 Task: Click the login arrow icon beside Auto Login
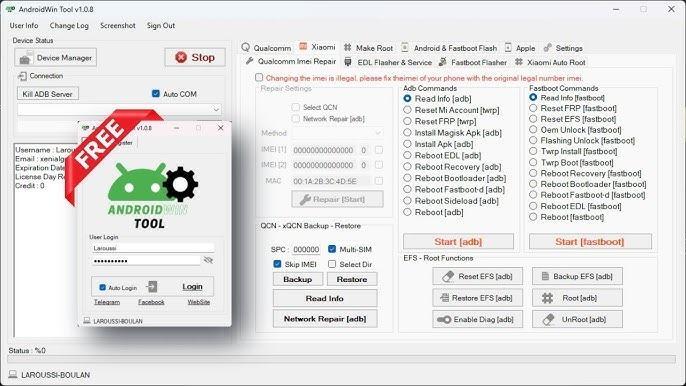pyautogui.click(x=152, y=287)
